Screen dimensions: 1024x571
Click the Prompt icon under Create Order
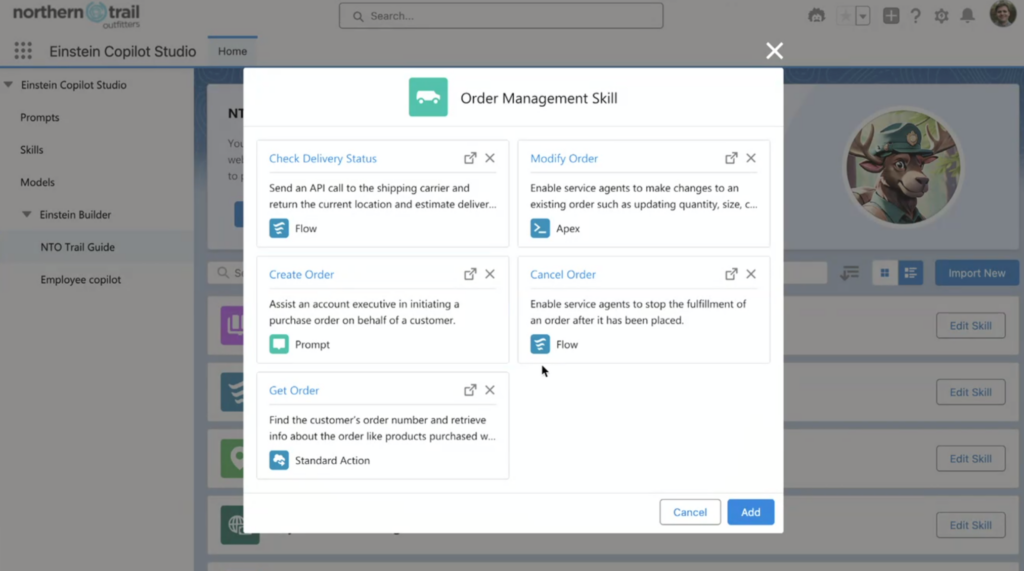(279, 344)
